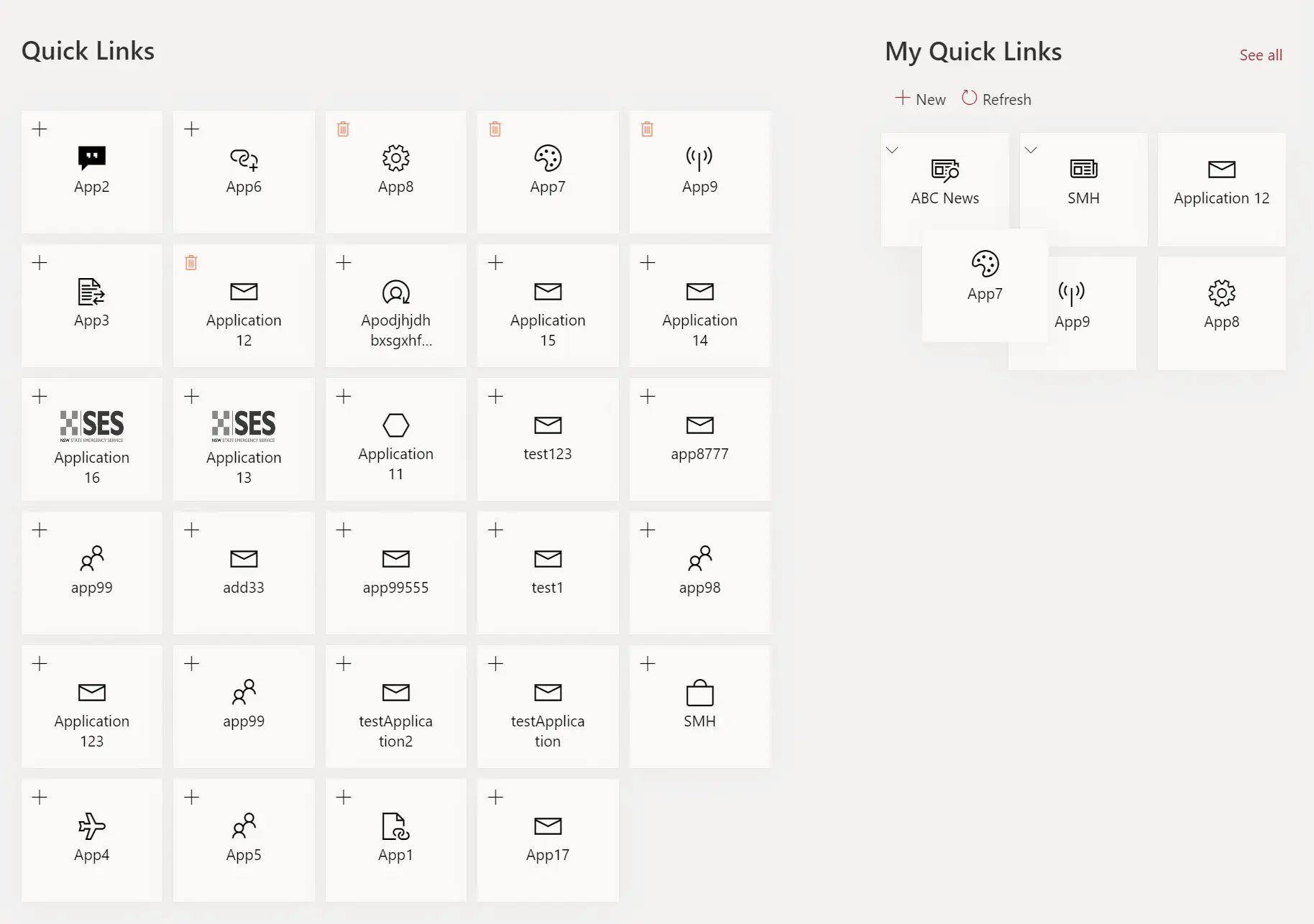Viewport: 1314px width, 924px height.
Task: Expand the ABC News tile chevron
Action: coord(892,150)
